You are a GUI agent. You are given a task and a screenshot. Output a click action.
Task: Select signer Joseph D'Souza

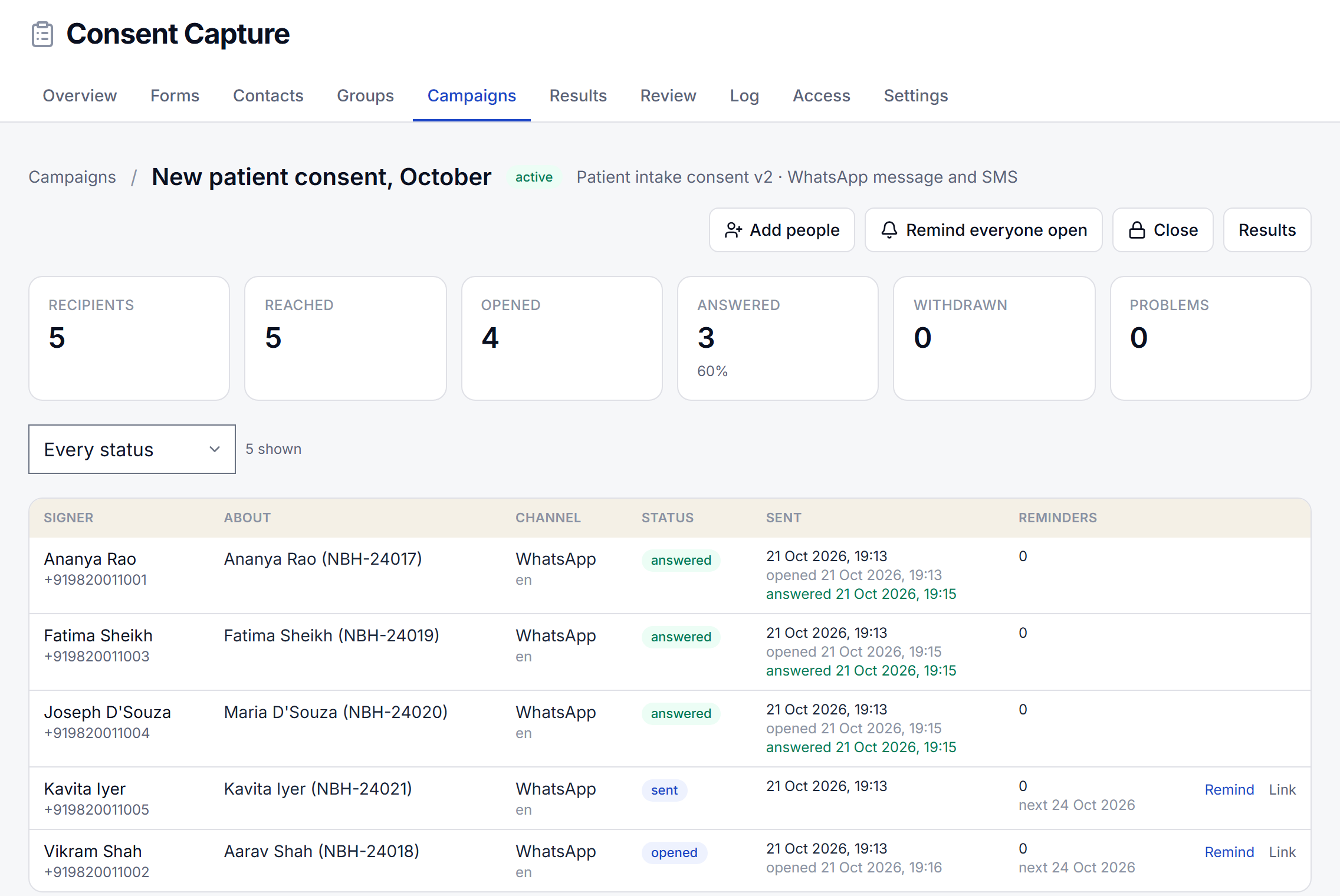tap(107, 712)
